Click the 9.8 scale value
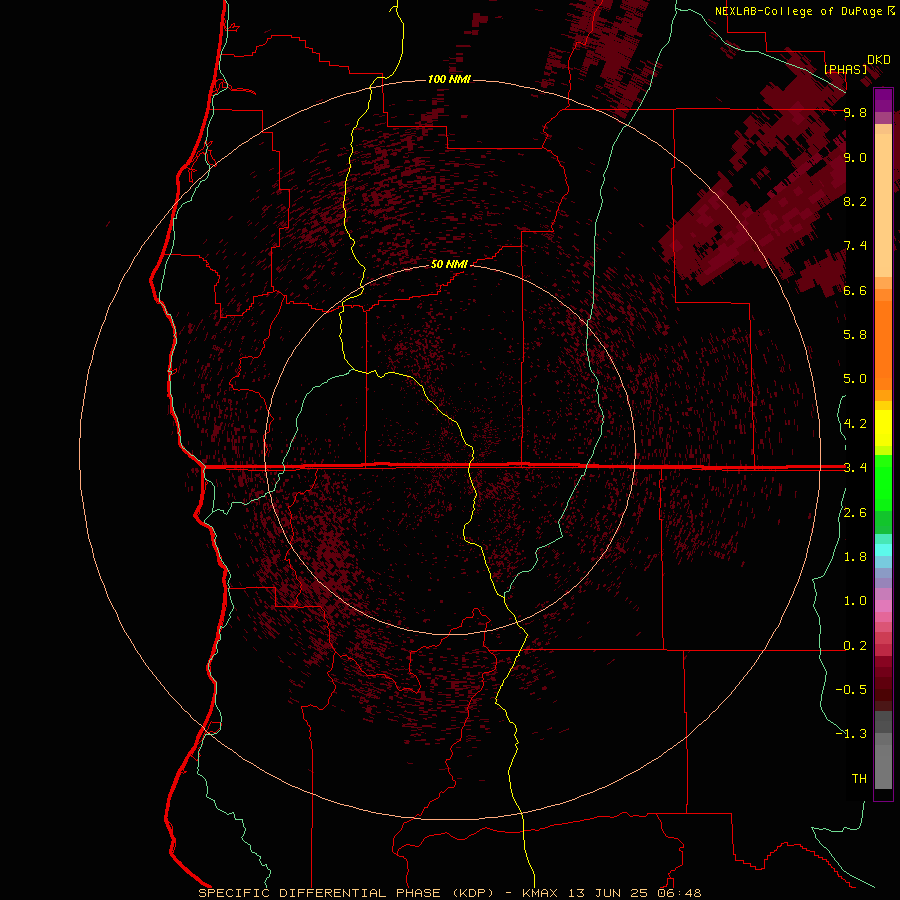This screenshot has height=900, width=900. pos(855,113)
